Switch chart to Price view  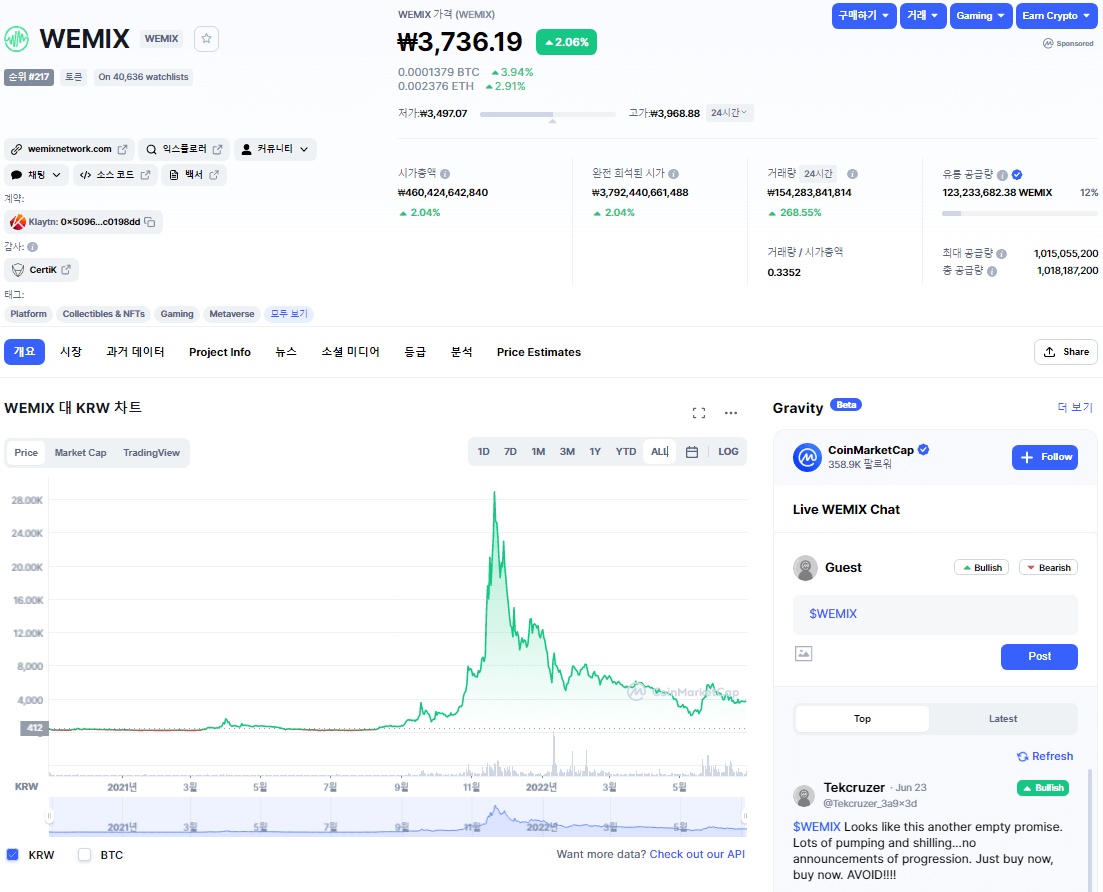[x=26, y=452]
